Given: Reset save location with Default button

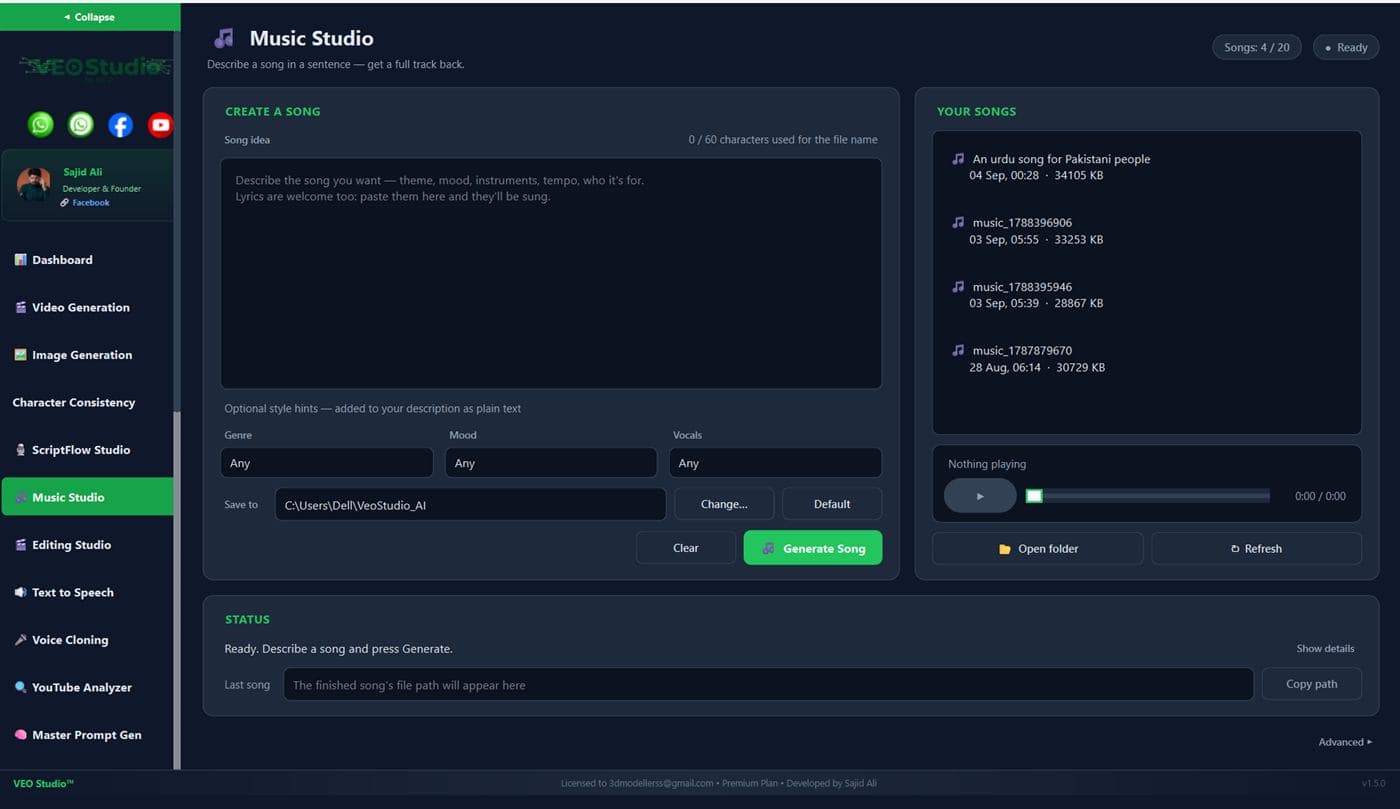Looking at the screenshot, I should (x=832, y=504).
